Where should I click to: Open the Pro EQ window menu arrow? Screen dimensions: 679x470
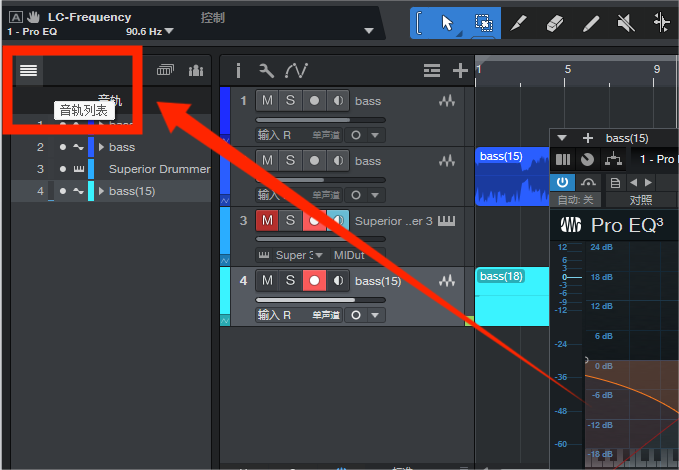(562, 138)
